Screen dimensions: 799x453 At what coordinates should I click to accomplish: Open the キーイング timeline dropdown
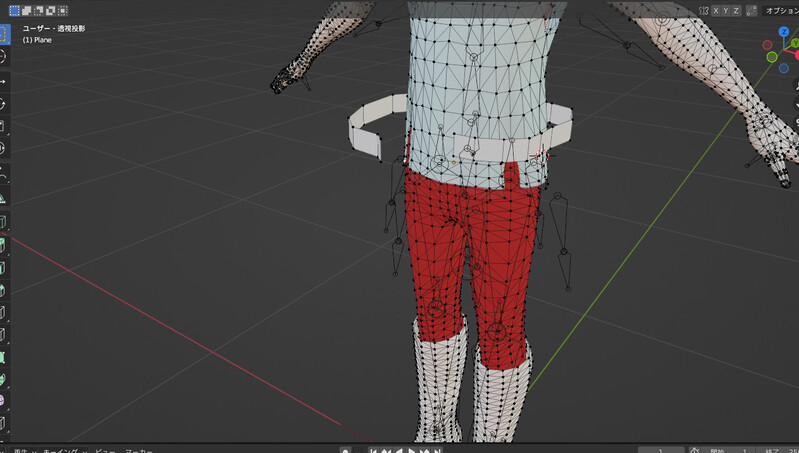[64, 450]
